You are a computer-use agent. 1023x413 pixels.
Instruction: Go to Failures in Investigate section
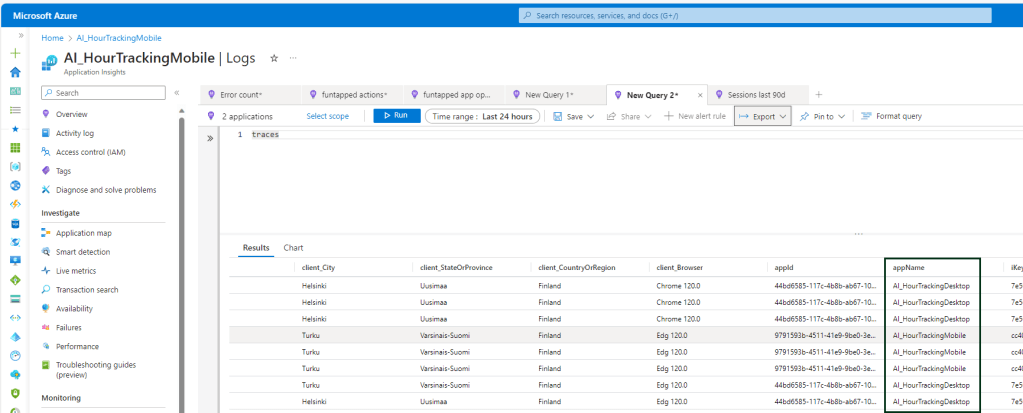69,327
